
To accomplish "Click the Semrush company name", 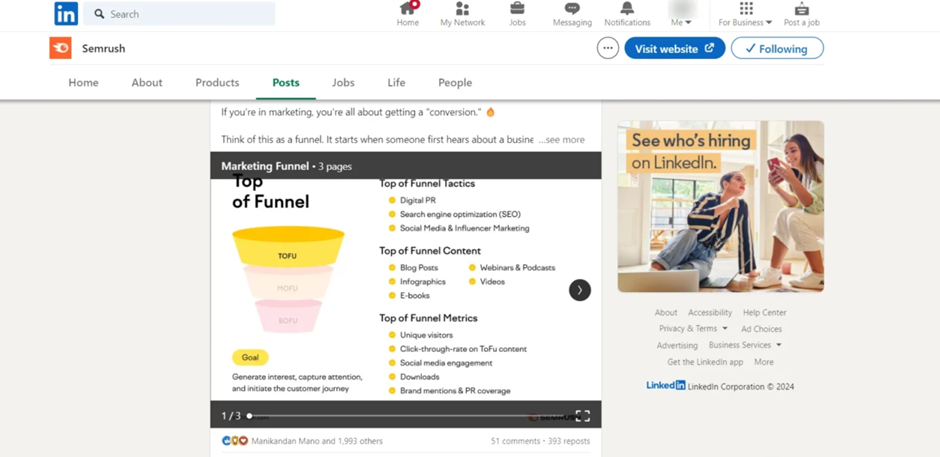I will point(104,49).
